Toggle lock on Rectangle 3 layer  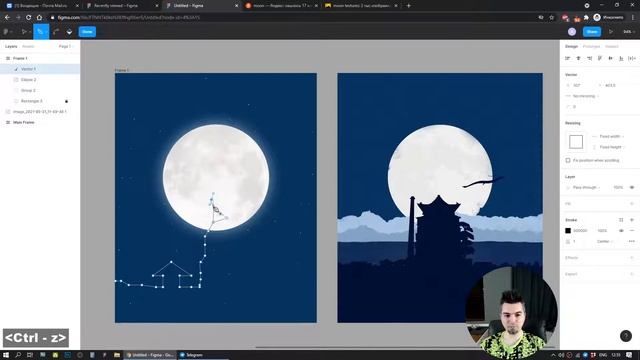(67, 101)
